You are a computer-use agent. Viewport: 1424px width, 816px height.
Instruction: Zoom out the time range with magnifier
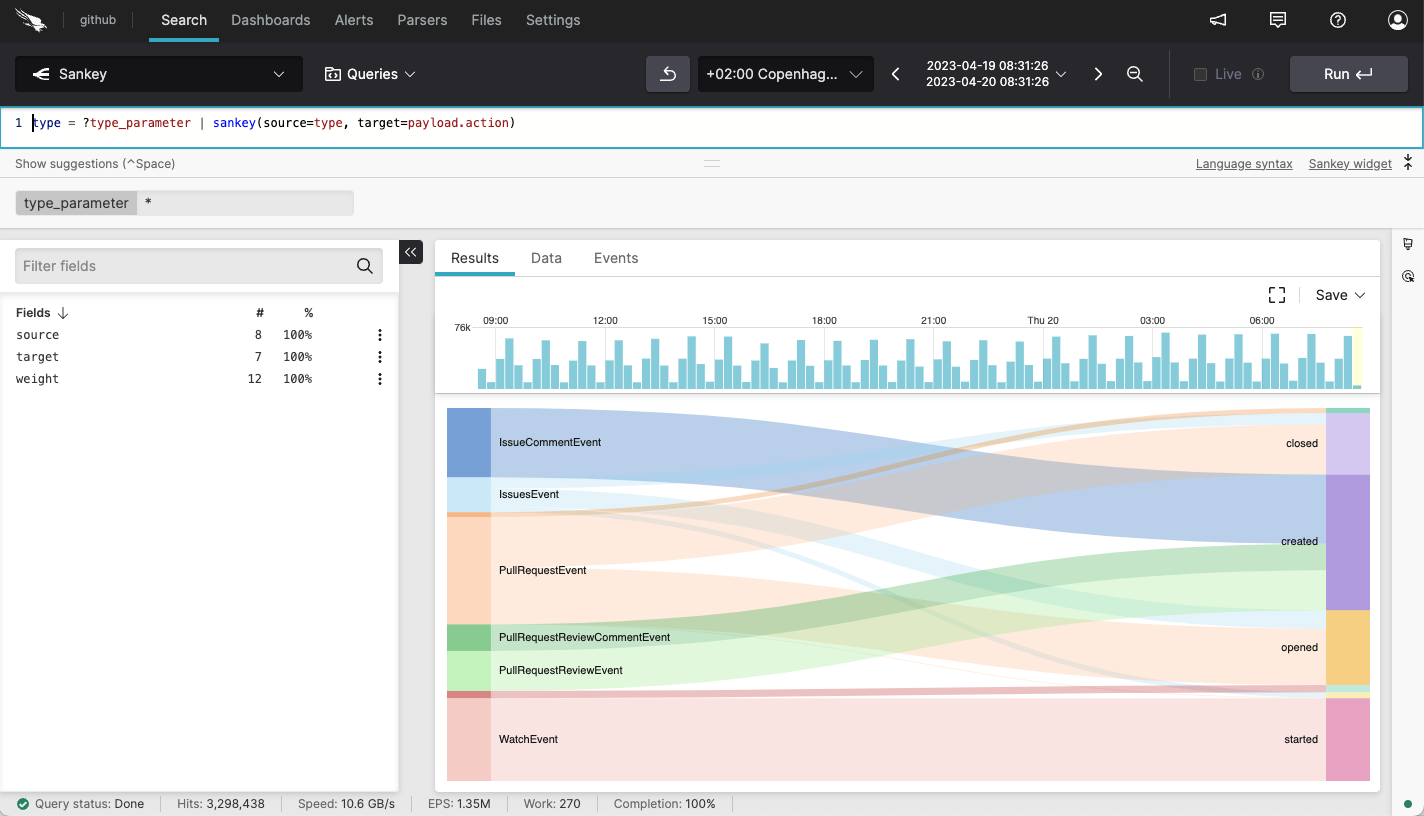1134,74
